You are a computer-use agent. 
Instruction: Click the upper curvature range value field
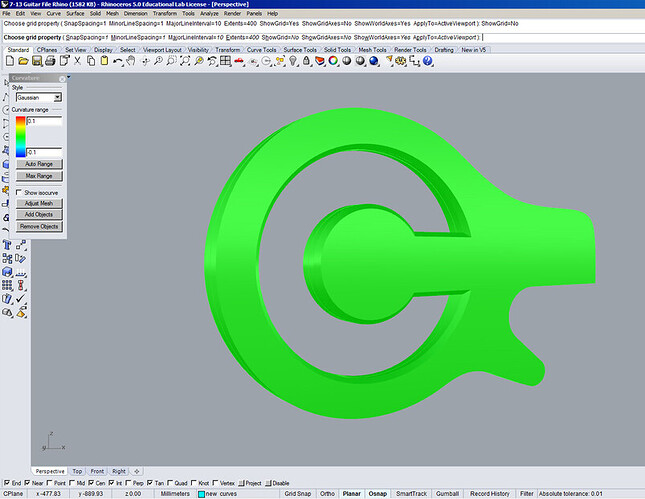pyautogui.click(x=44, y=121)
